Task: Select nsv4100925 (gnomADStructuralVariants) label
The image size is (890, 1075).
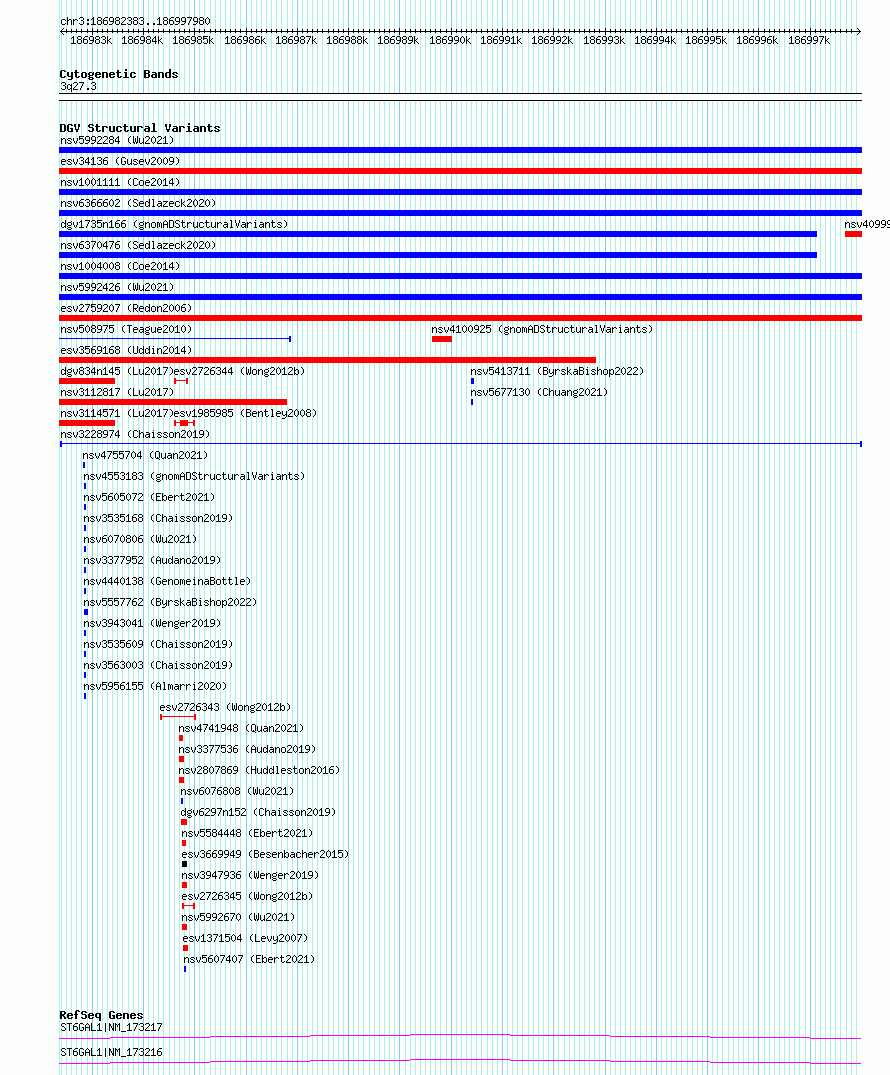Action: coord(542,329)
